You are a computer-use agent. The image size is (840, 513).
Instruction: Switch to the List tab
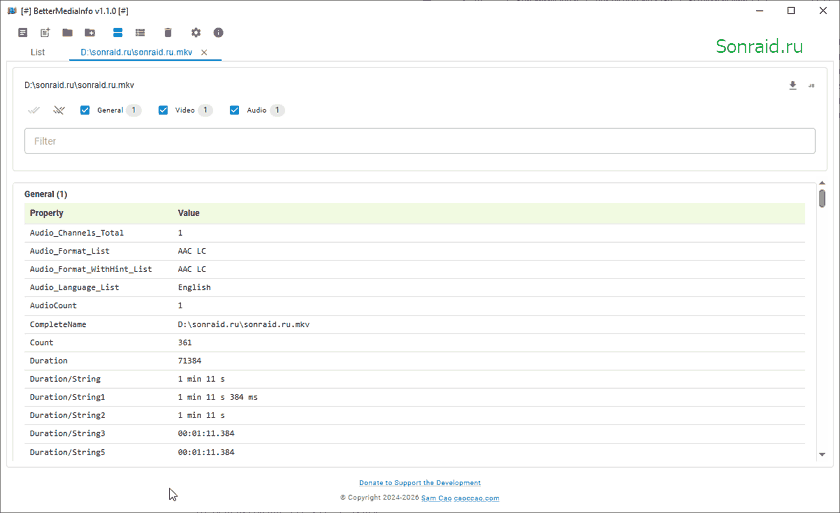click(x=38, y=52)
